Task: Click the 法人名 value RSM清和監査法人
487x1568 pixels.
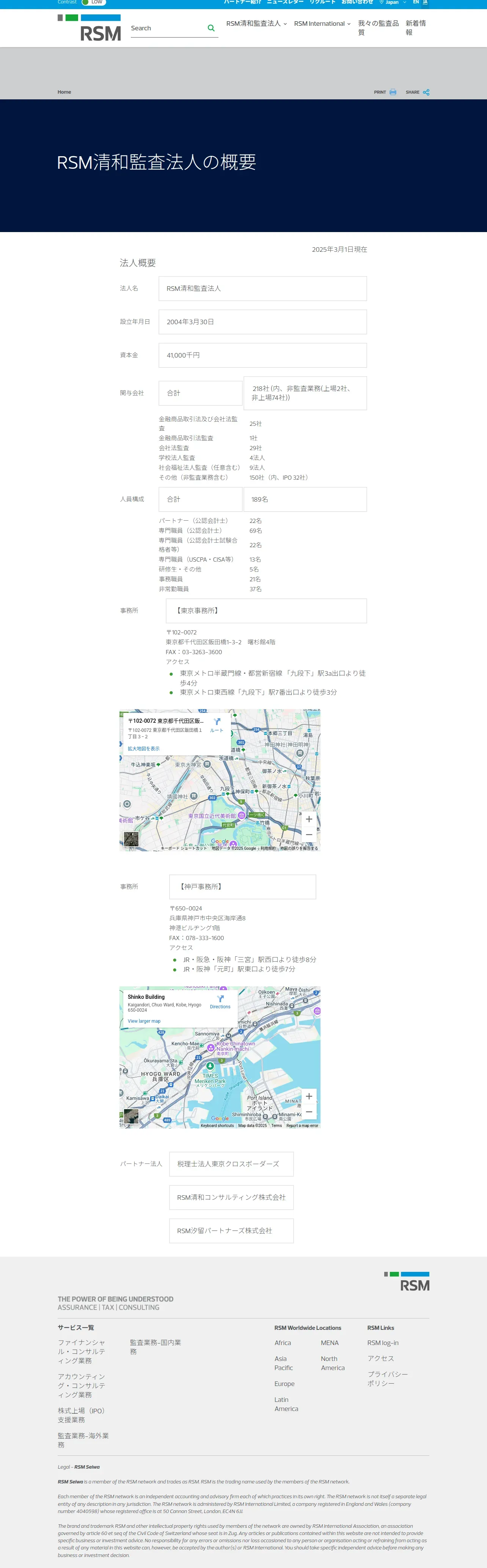Action: tap(262, 289)
